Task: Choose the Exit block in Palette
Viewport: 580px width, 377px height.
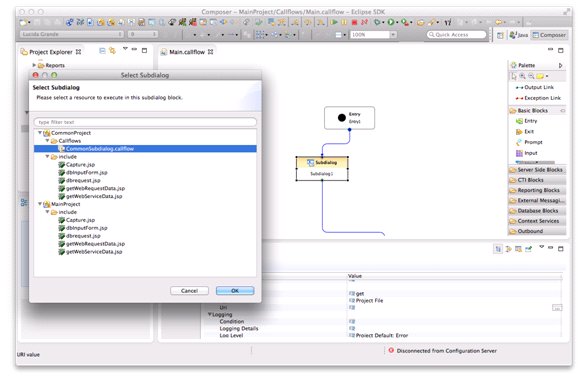Action: coord(525,131)
